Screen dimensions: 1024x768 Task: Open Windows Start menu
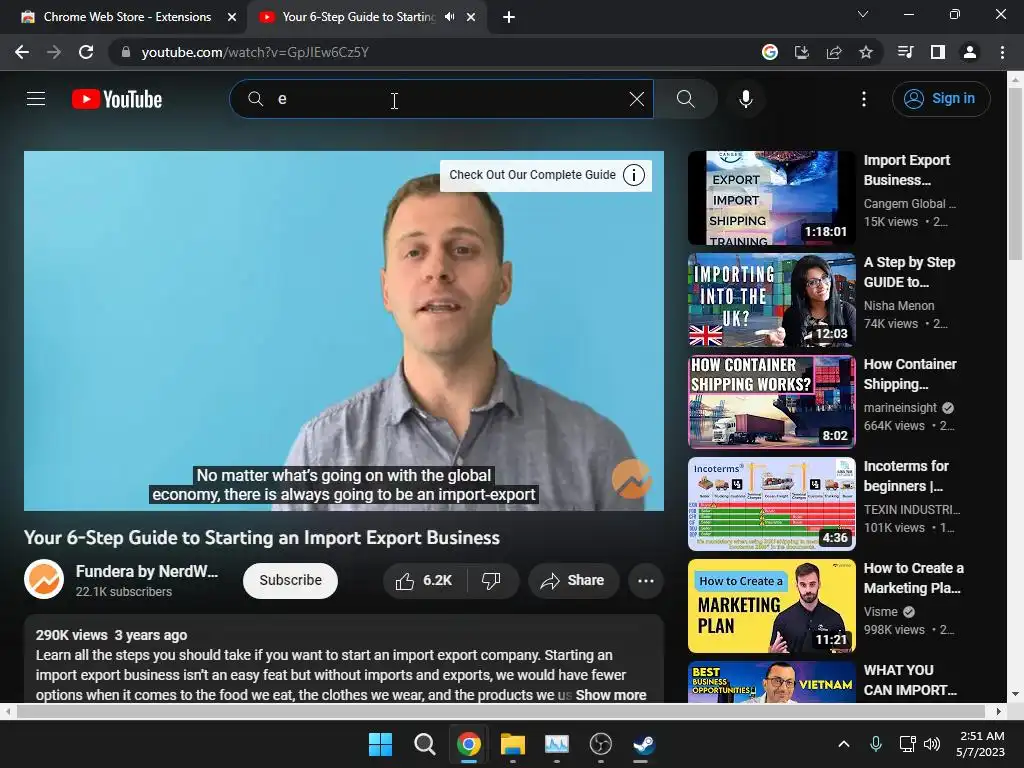(x=380, y=744)
